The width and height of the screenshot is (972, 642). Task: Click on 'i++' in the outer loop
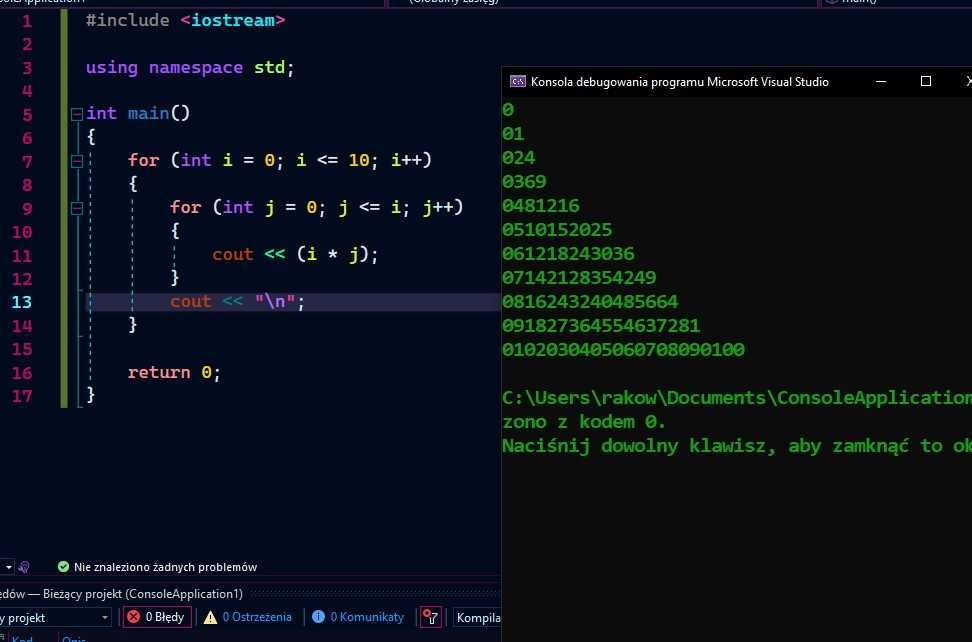(x=405, y=161)
